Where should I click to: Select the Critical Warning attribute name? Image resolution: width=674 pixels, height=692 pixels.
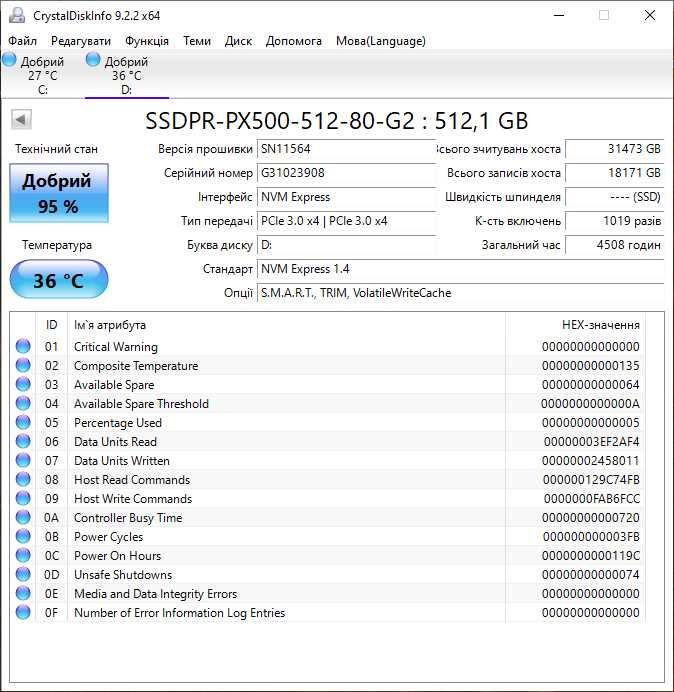pos(116,347)
